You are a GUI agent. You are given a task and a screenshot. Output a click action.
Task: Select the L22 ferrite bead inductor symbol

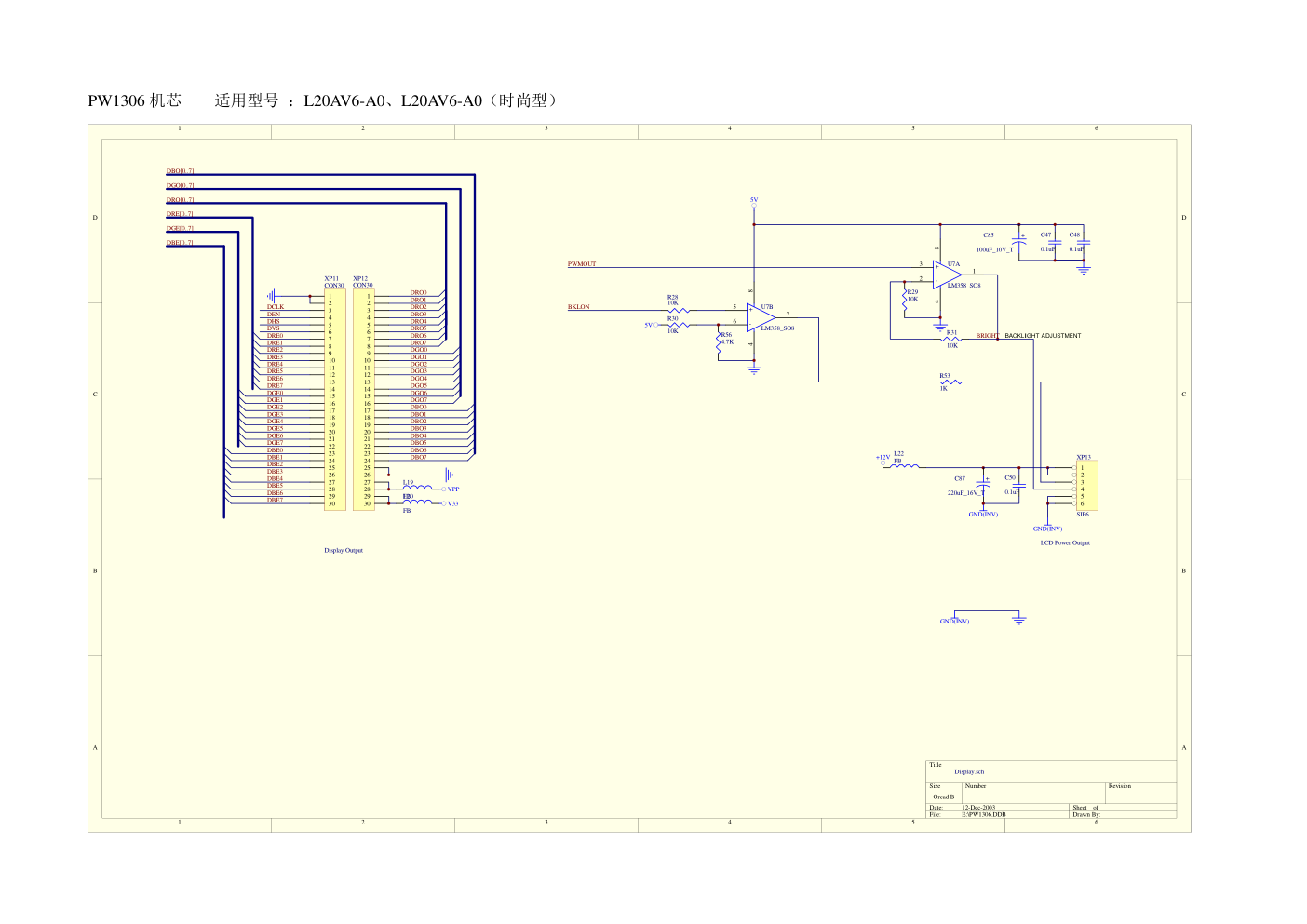click(905, 464)
